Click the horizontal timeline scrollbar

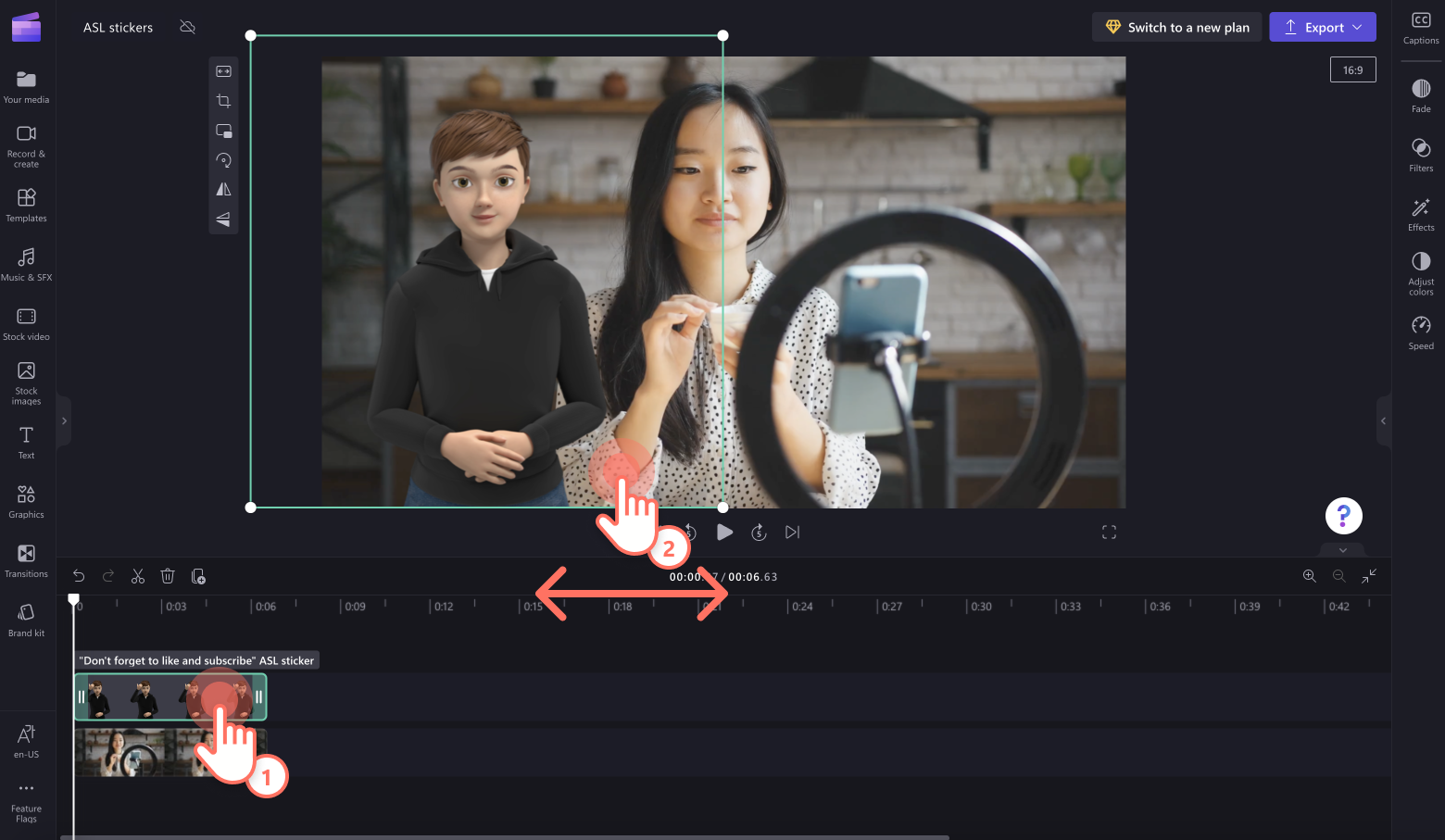(x=505, y=837)
